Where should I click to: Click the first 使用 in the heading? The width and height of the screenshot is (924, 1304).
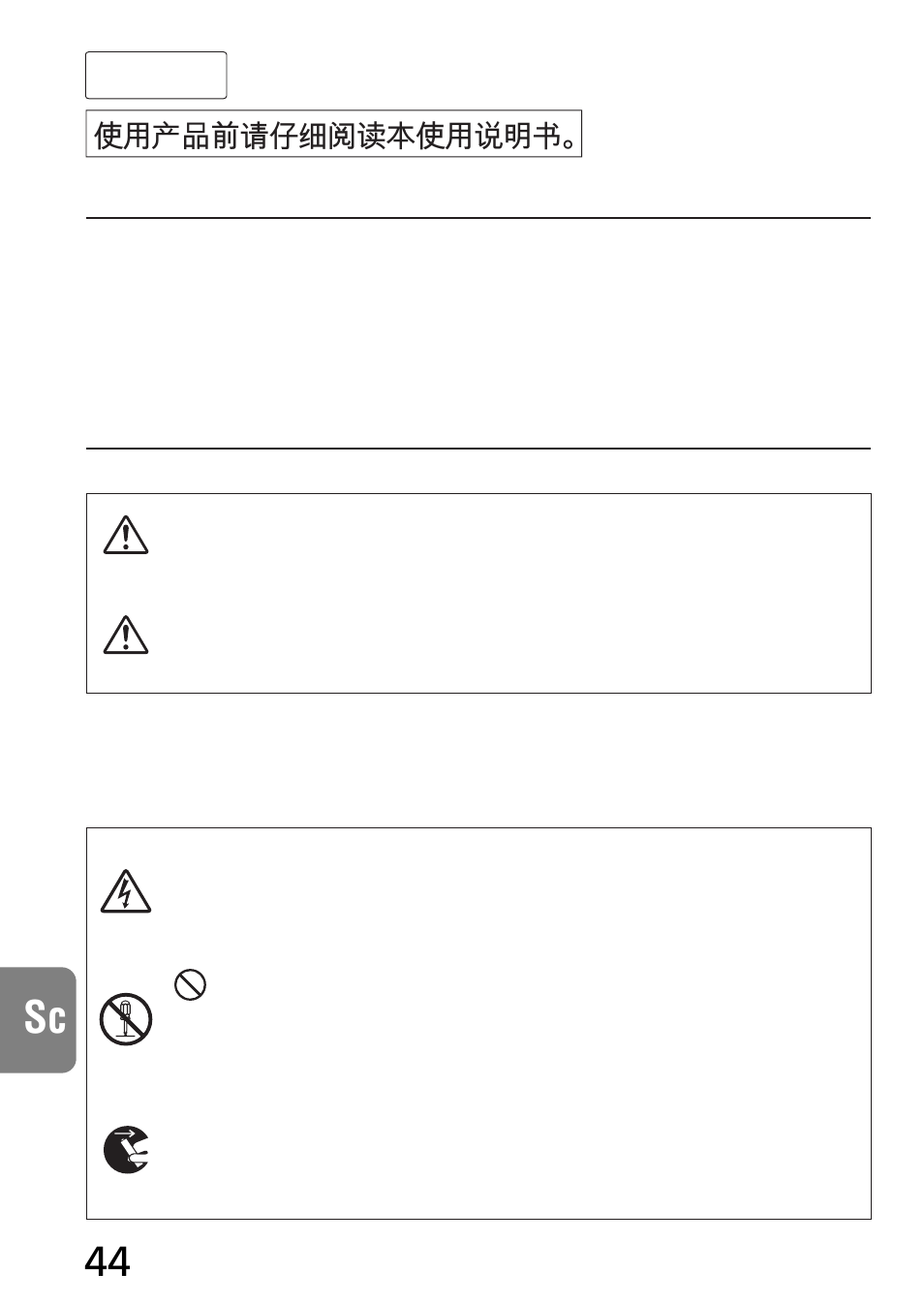(x=123, y=136)
